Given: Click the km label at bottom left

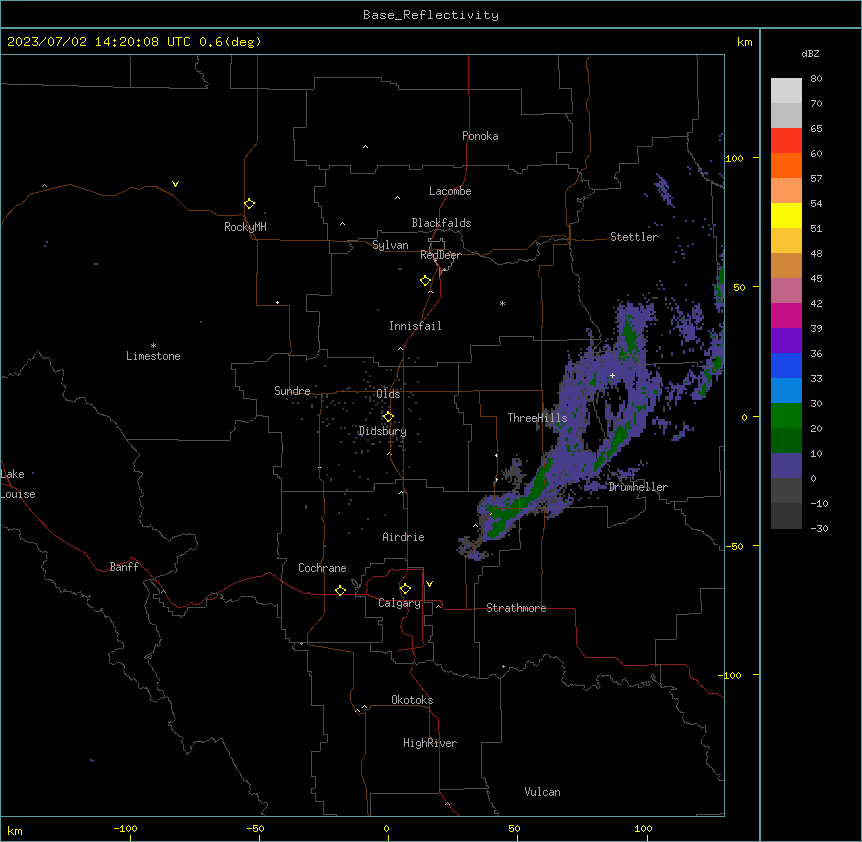Looking at the screenshot, I should tap(15, 831).
